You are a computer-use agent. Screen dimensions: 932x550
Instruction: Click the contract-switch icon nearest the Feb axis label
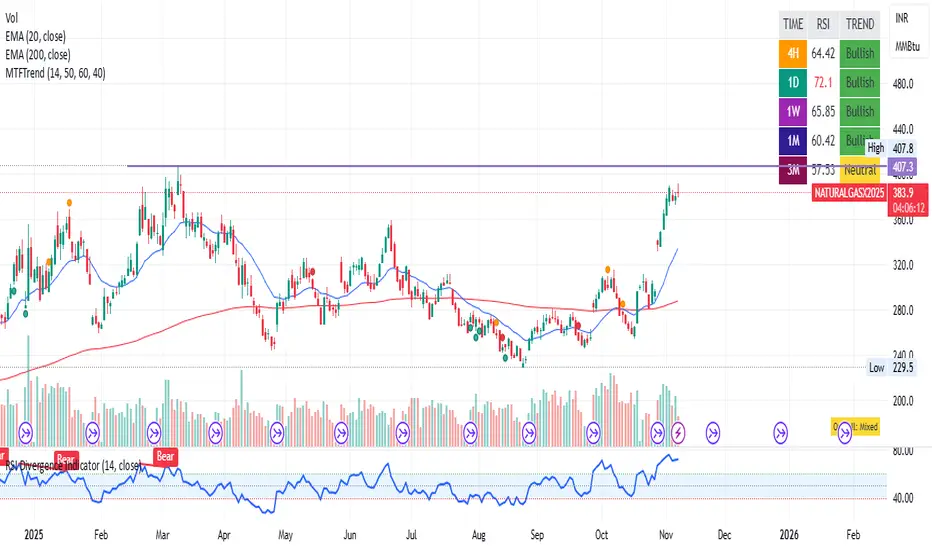(x=93, y=433)
